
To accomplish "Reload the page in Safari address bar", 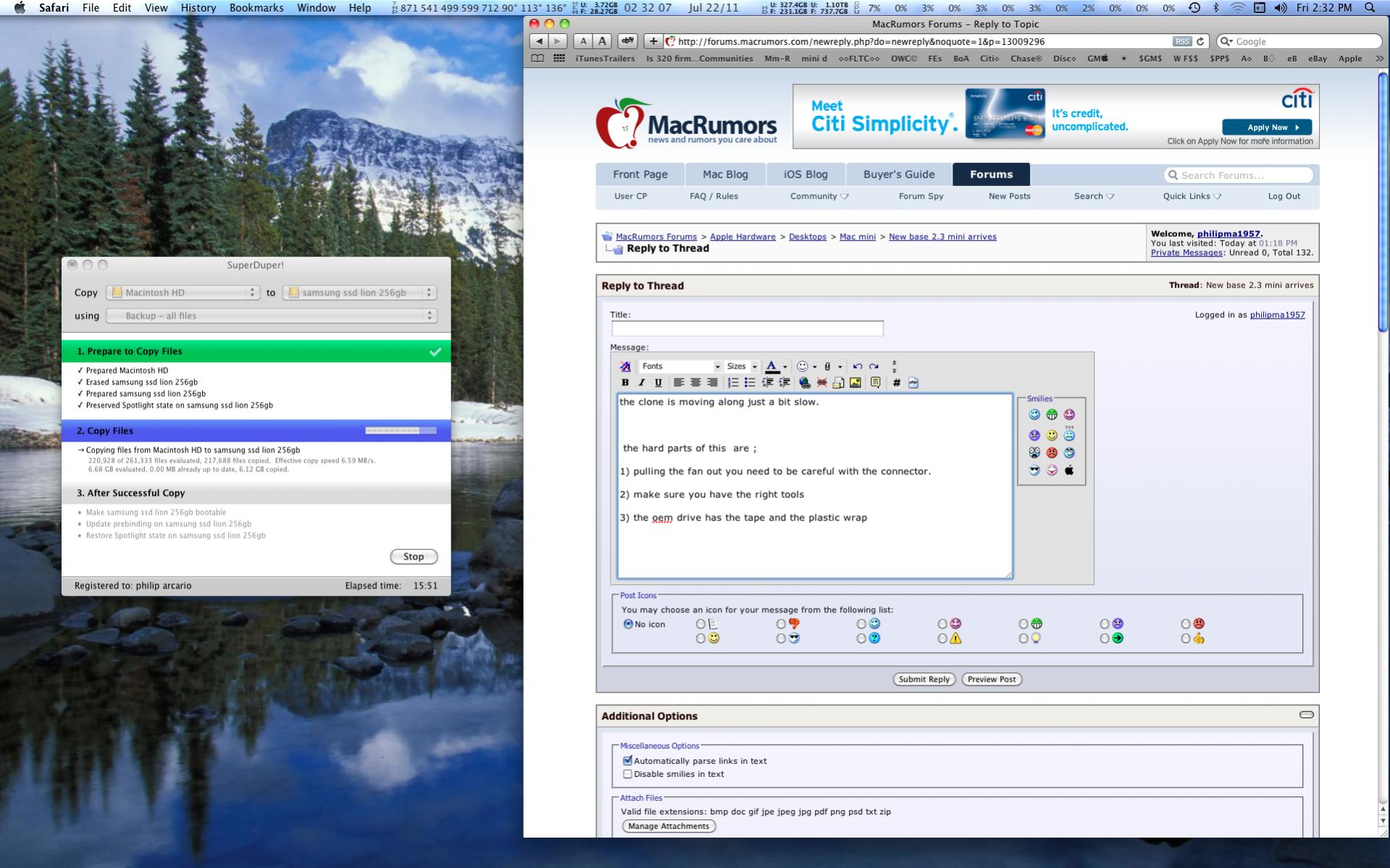I will tap(1200, 41).
